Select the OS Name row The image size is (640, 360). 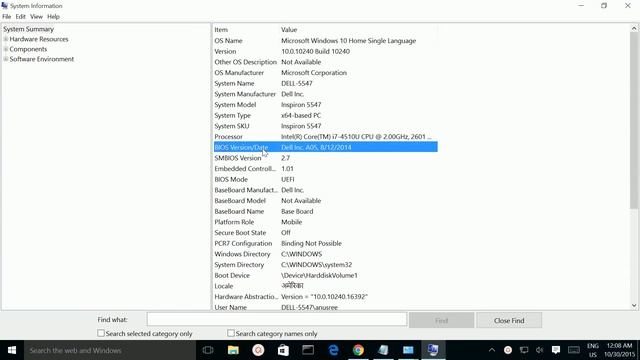click(x=325, y=41)
